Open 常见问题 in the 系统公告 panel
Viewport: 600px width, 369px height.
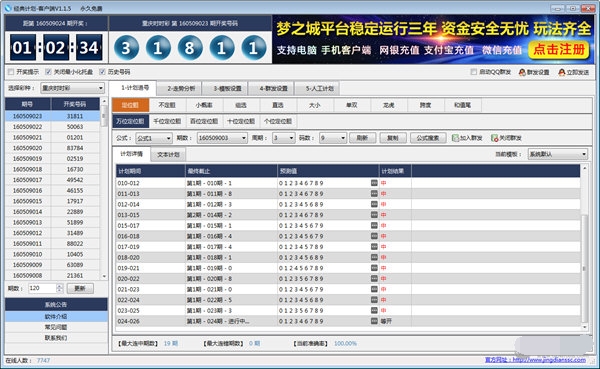click(x=56, y=327)
